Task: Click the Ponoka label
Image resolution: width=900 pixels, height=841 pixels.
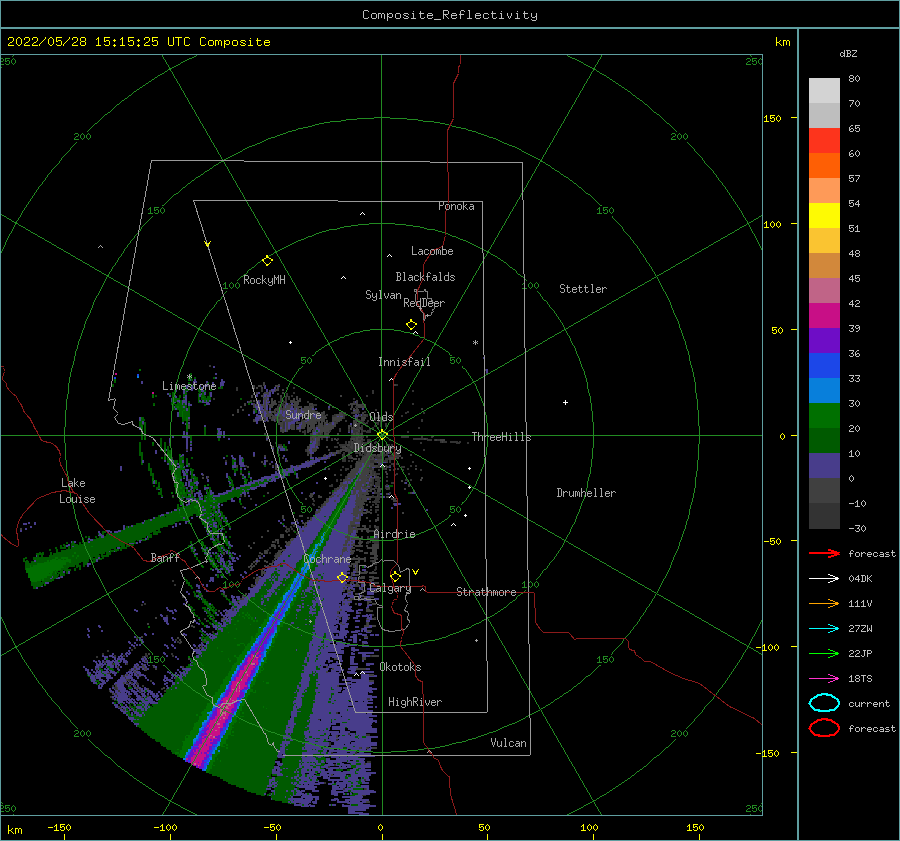Action: [456, 206]
